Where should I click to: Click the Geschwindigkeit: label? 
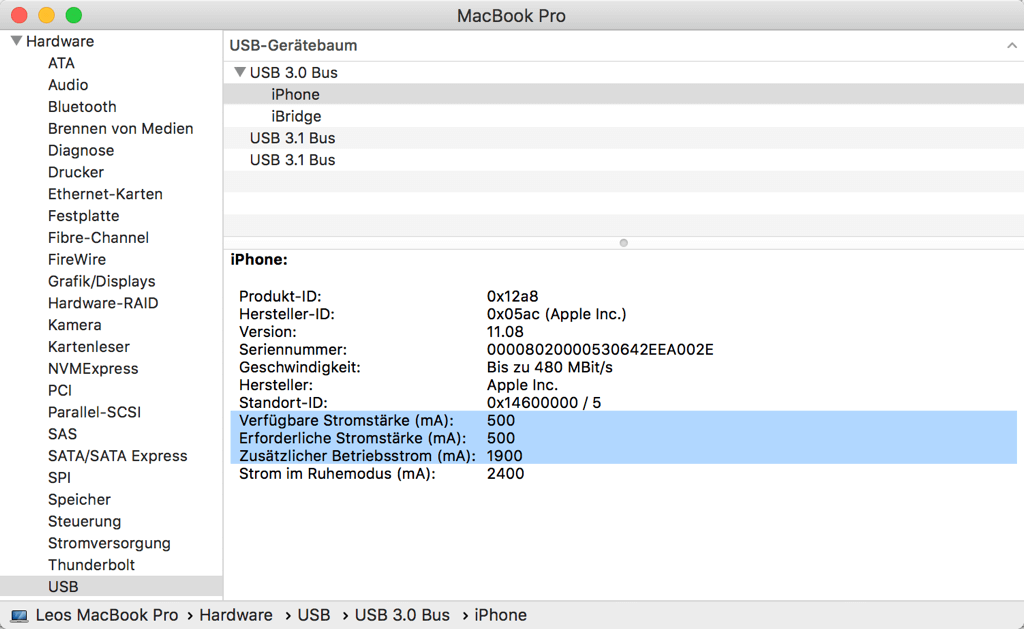coord(300,367)
